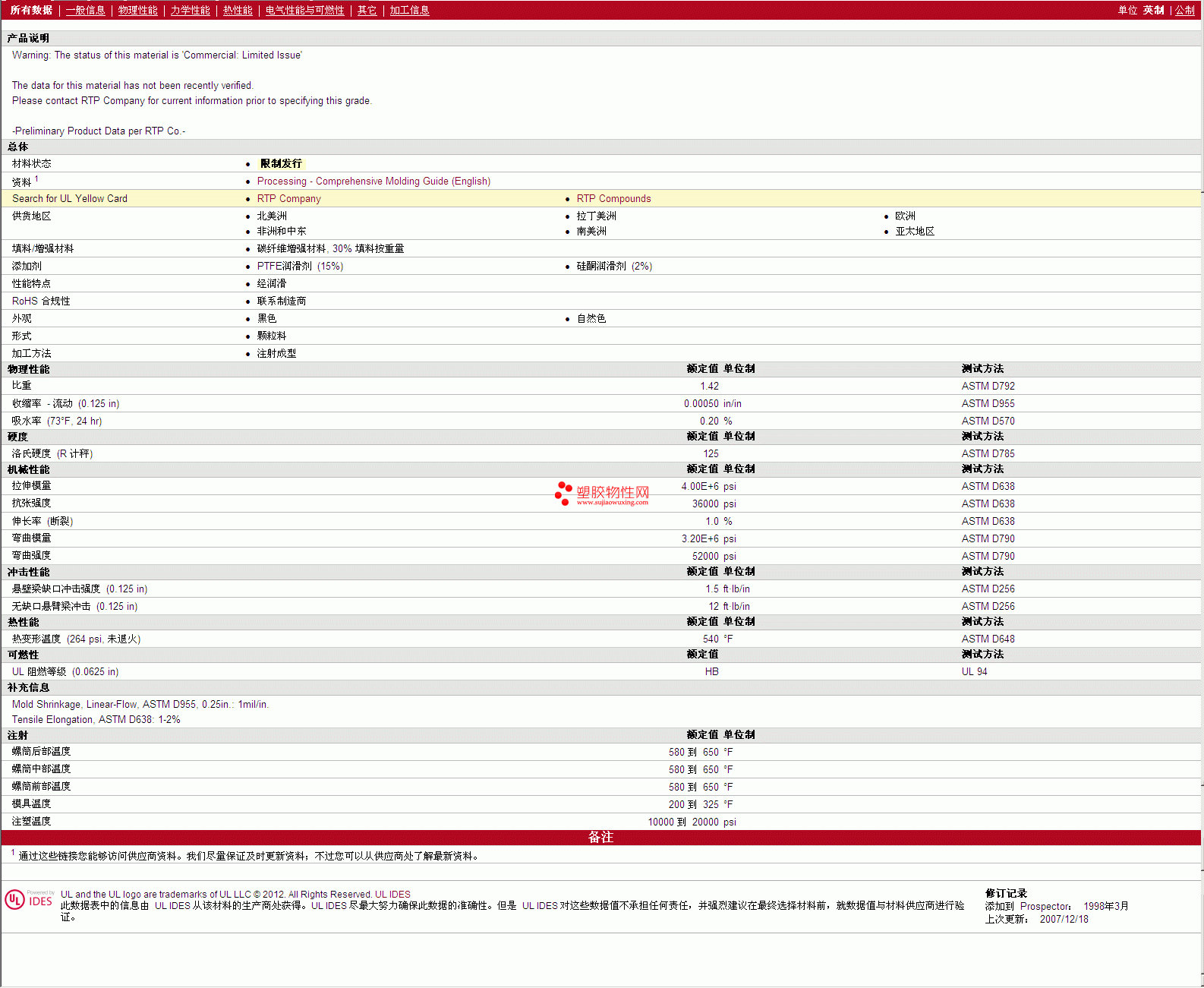Click PTFE润滑剂 (15%) additive entry

click(x=300, y=267)
